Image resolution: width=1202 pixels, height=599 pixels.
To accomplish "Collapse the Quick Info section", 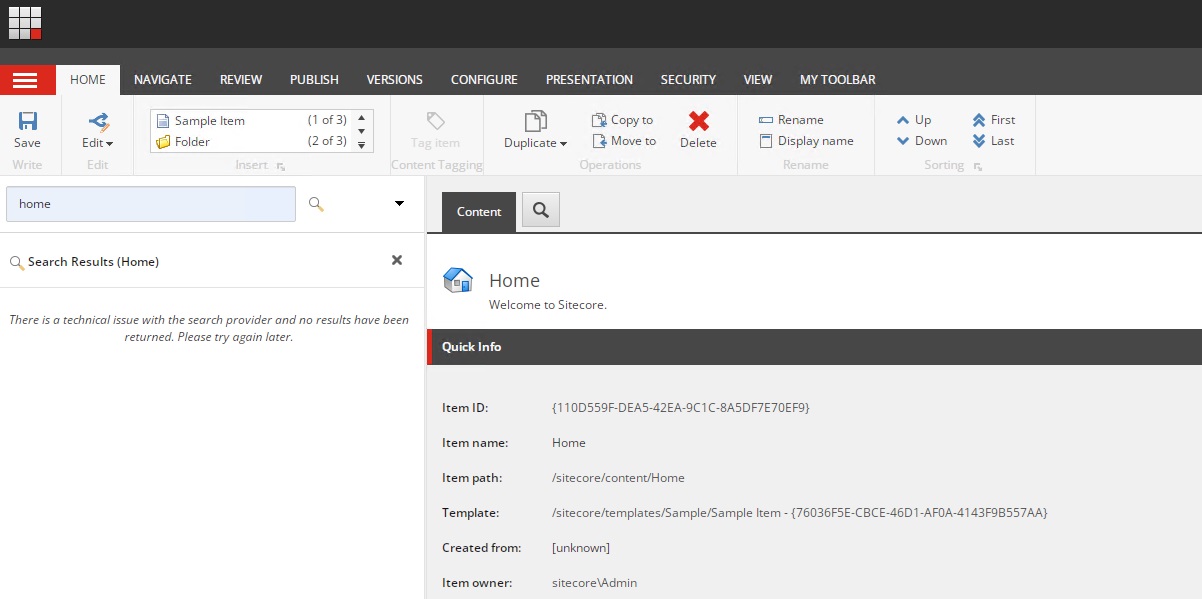I will point(814,347).
